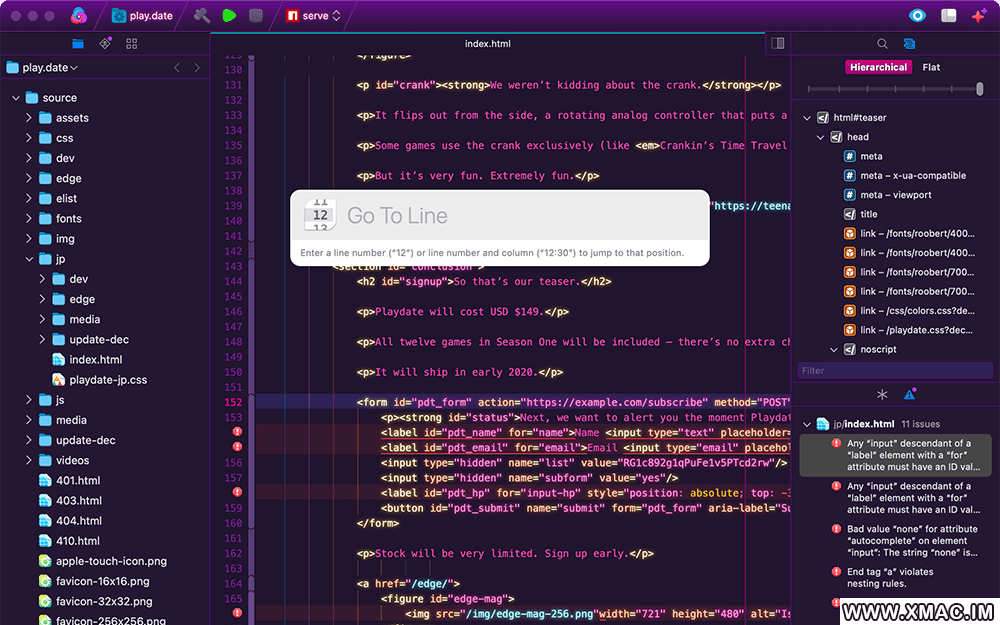Open the play.date project dropdown in sidebar
The image size is (1000, 625).
[x=42, y=68]
